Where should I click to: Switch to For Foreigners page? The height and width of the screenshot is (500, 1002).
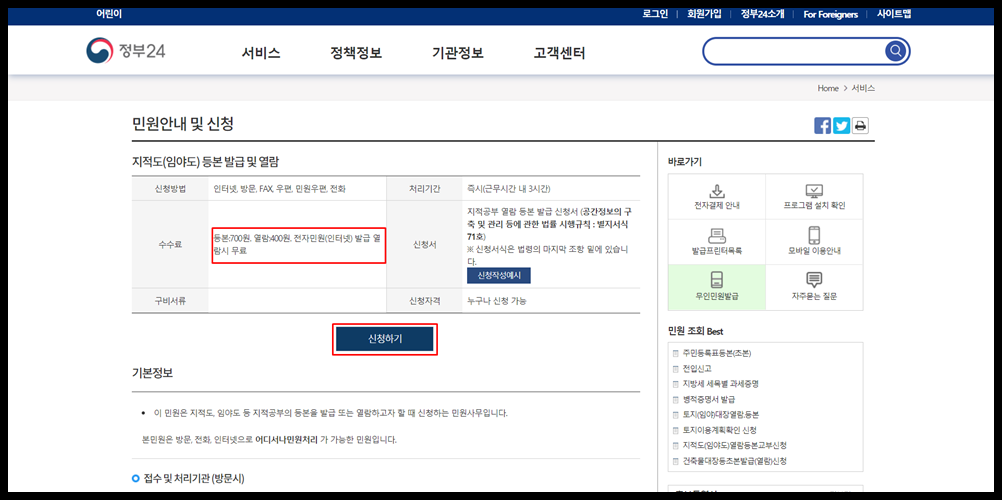[830, 14]
